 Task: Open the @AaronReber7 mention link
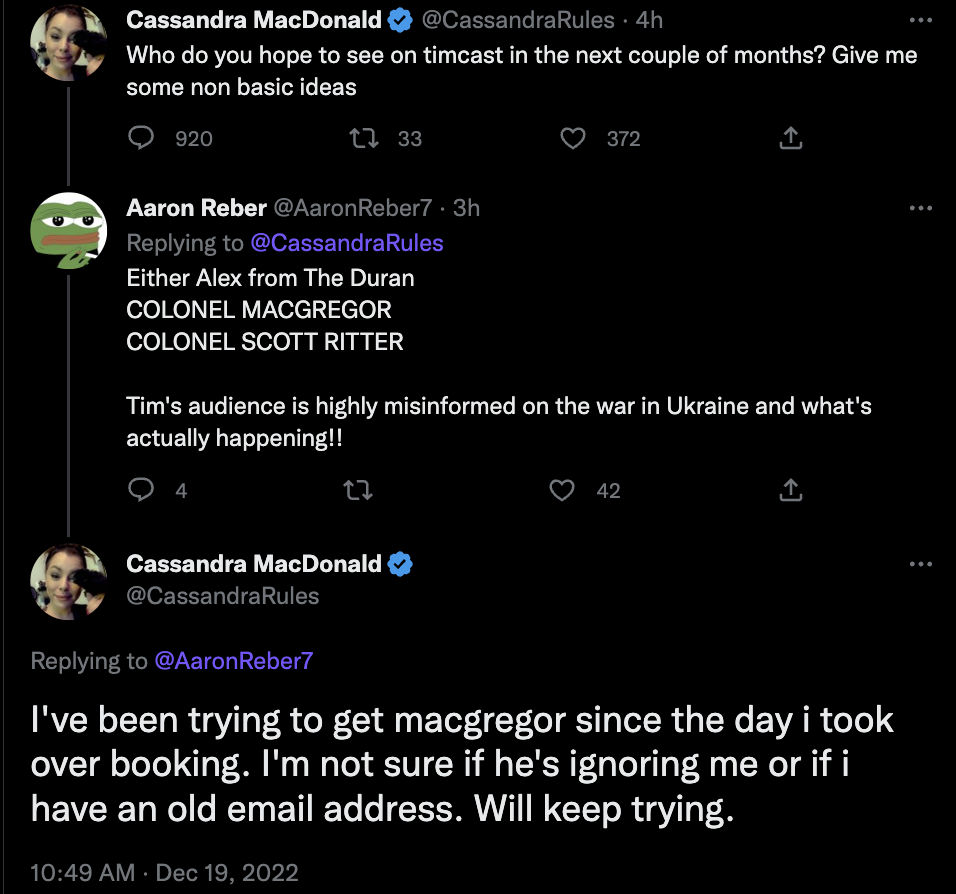(234, 661)
